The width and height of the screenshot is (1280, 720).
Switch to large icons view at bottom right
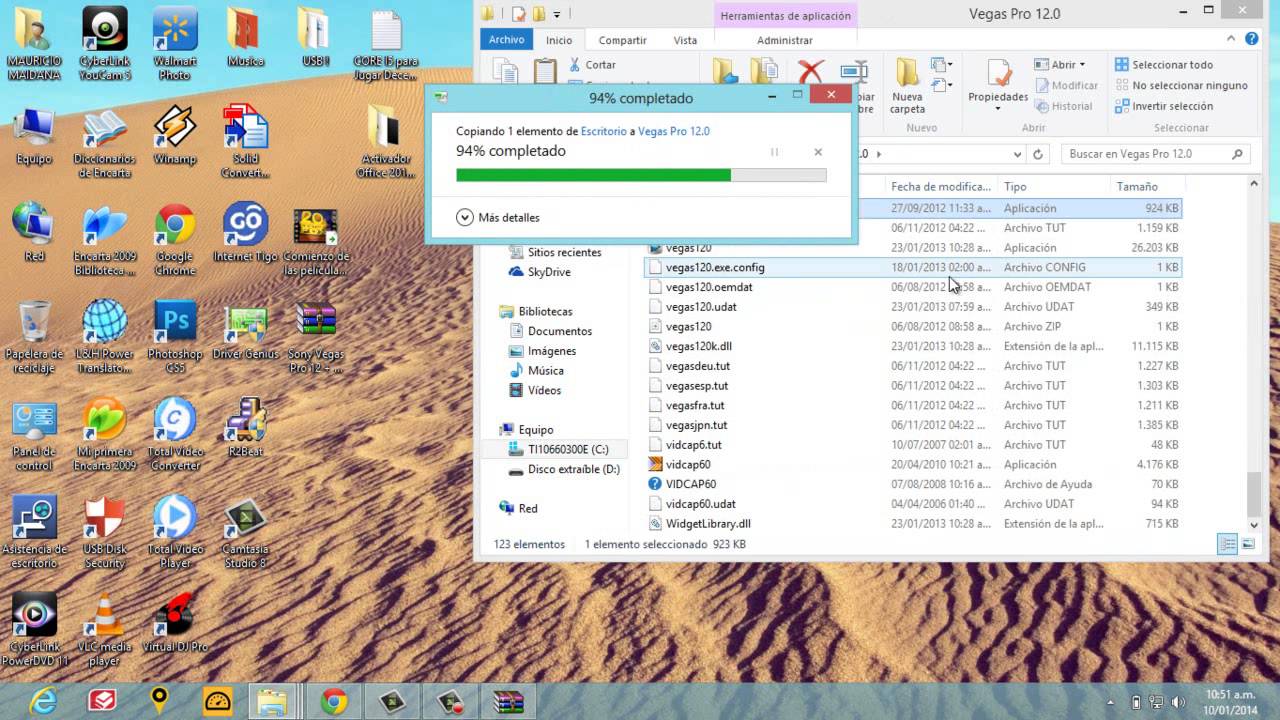pyautogui.click(x=1248, y=544)
